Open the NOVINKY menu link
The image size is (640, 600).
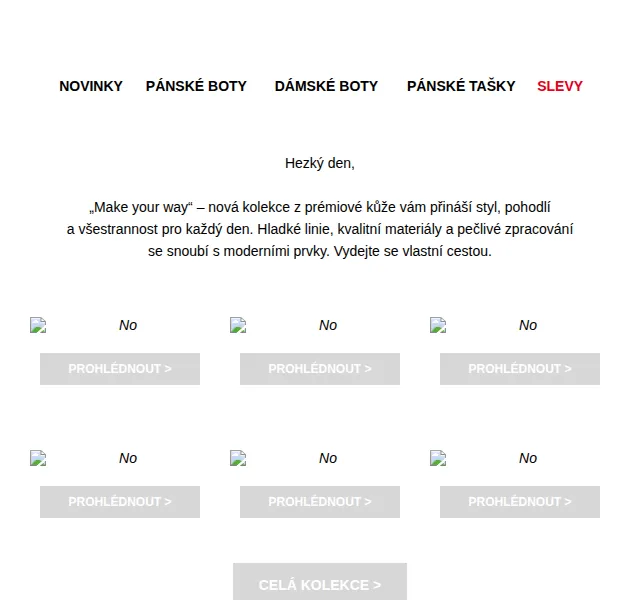coord(91,86)
